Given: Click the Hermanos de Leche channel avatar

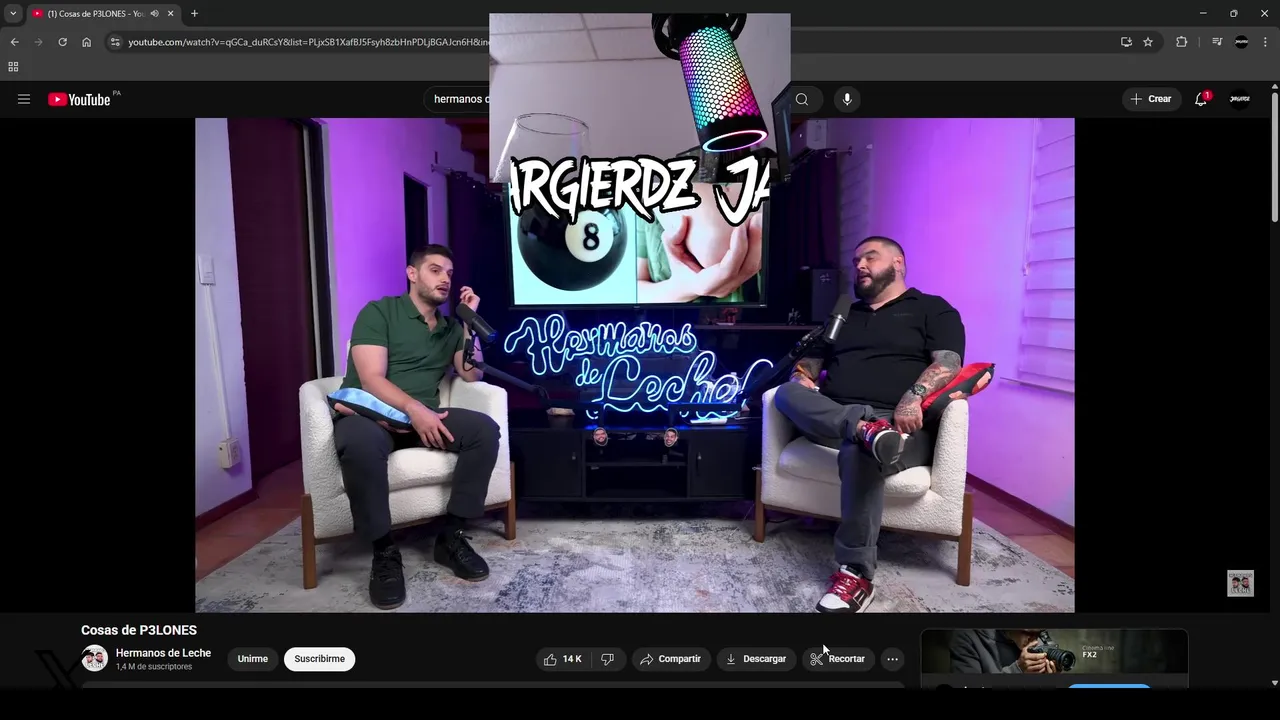Looking at the screenshot, I should (94, 658).
